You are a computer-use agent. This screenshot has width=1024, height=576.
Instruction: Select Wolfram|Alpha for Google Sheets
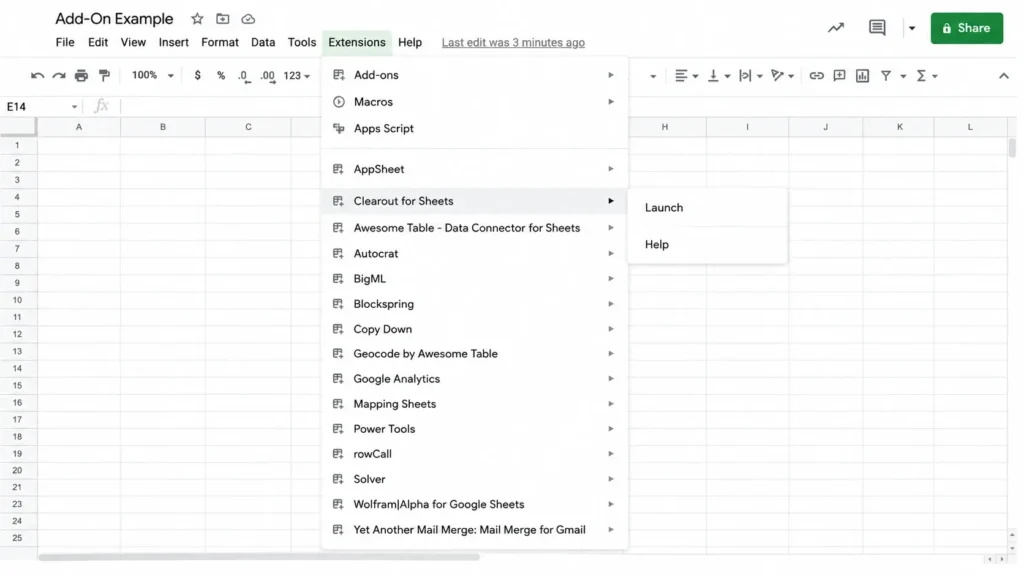[475, 504]
